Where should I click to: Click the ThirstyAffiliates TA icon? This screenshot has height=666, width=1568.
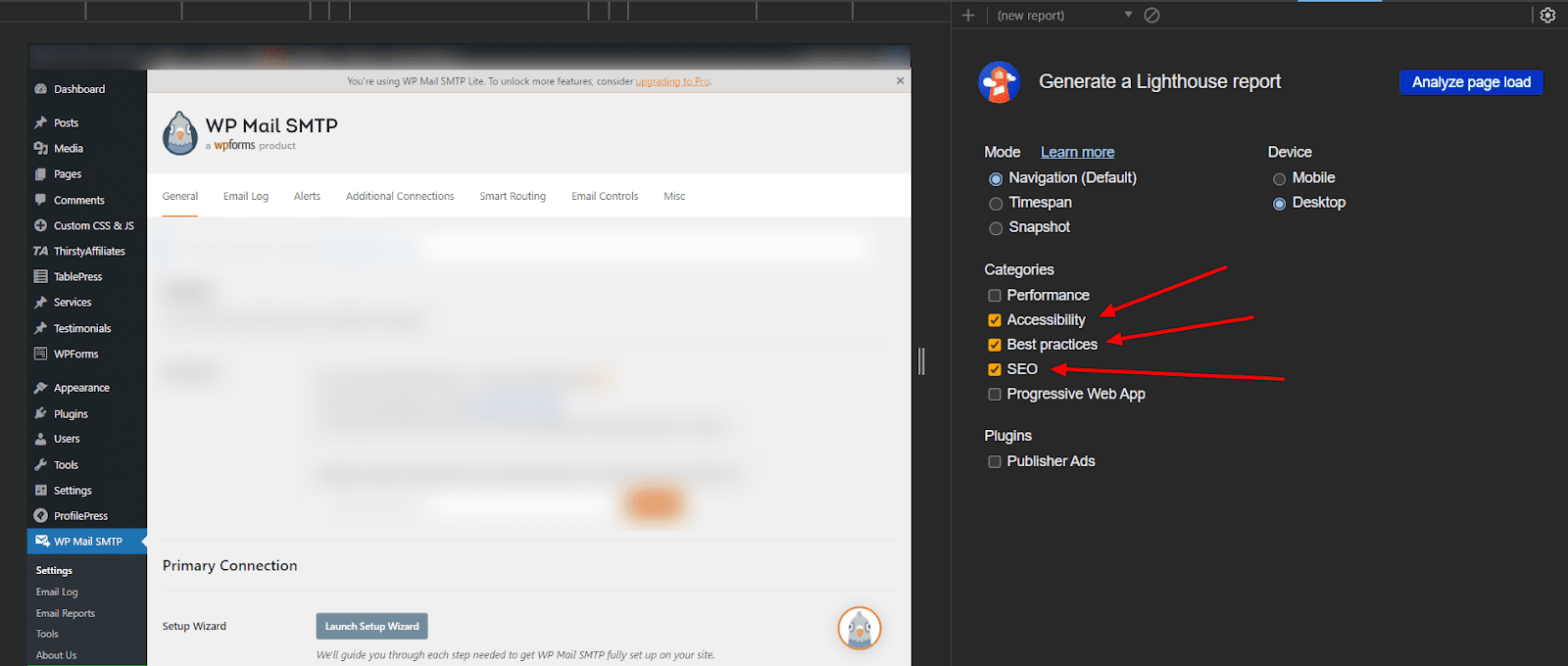click(x=40, y=251)
